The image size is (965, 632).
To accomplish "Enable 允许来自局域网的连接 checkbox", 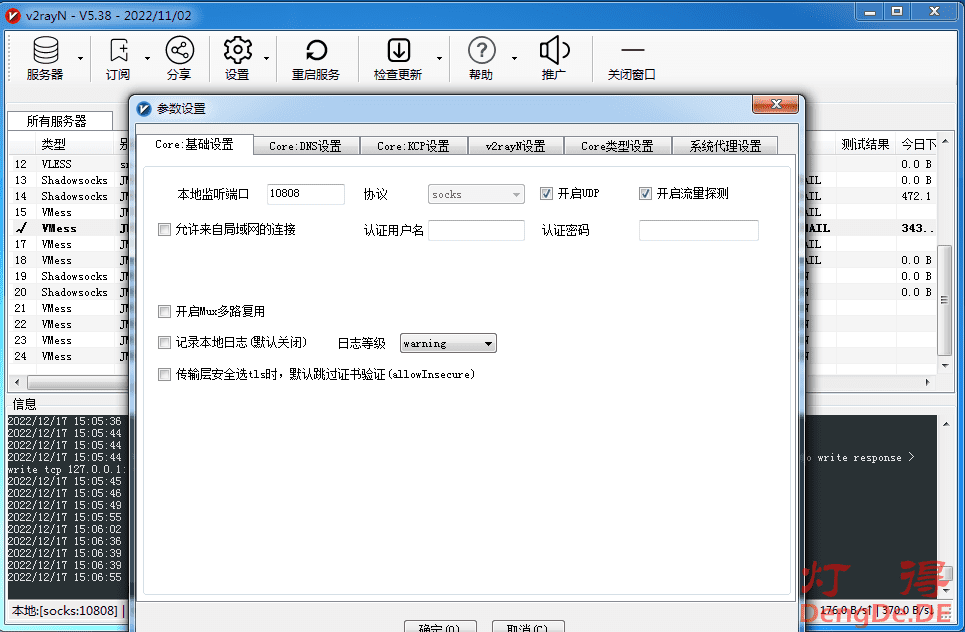I will (x=165, y=230).
